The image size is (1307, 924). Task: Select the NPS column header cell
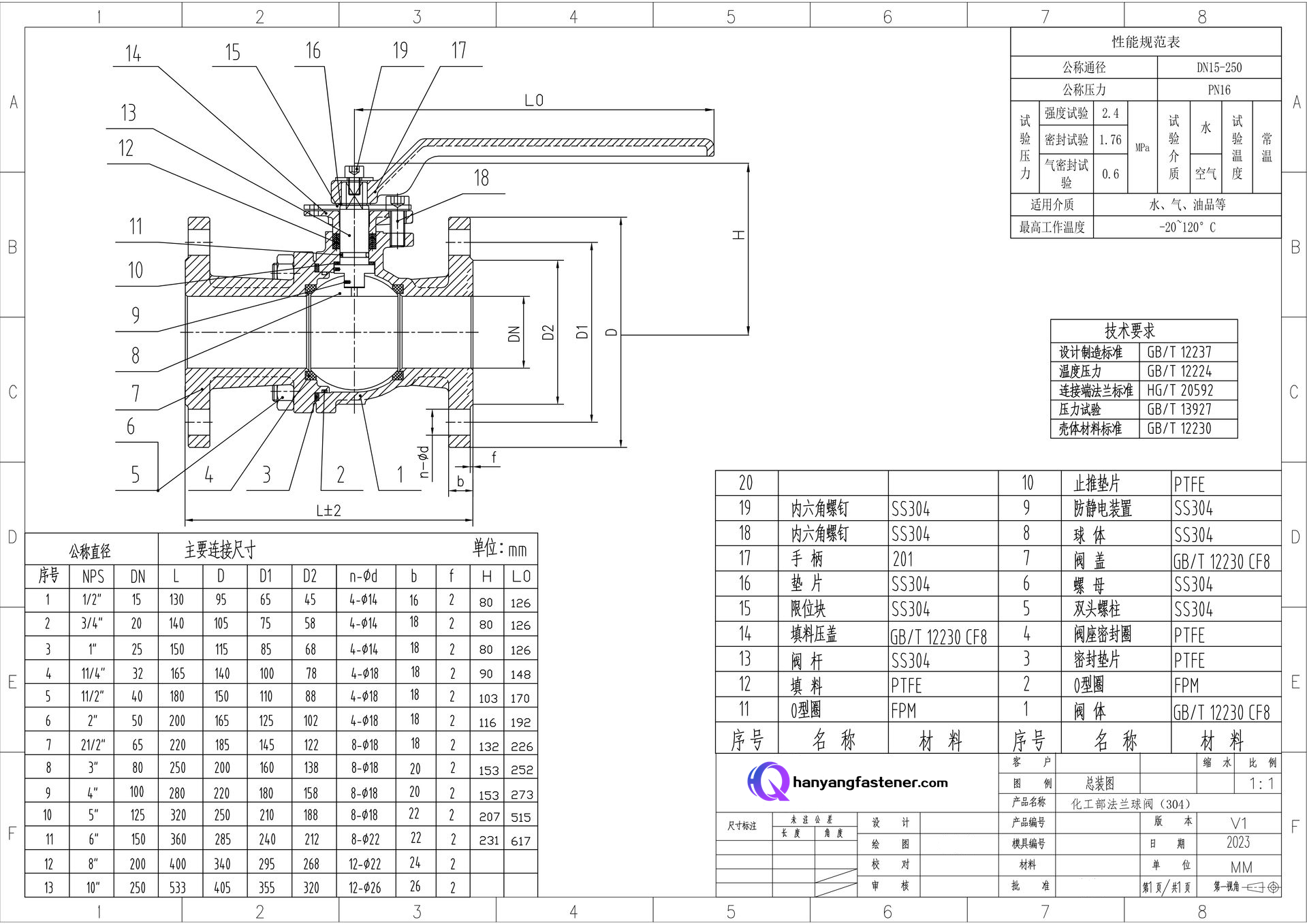tap(93, 577)
